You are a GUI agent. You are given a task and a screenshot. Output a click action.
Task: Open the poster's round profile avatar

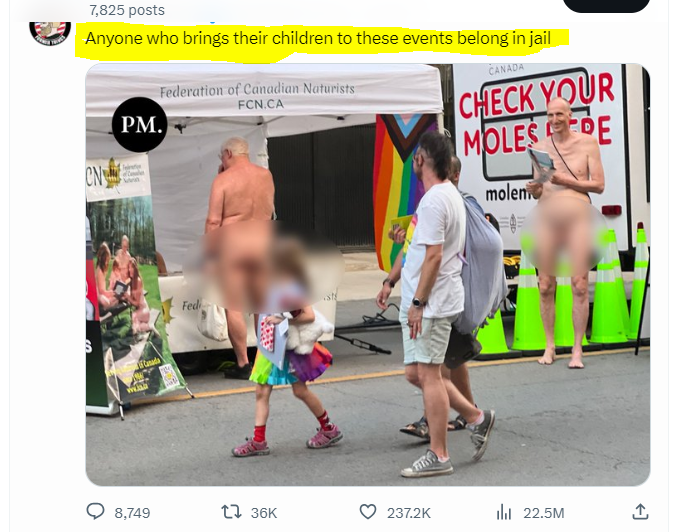pos(50,33)
